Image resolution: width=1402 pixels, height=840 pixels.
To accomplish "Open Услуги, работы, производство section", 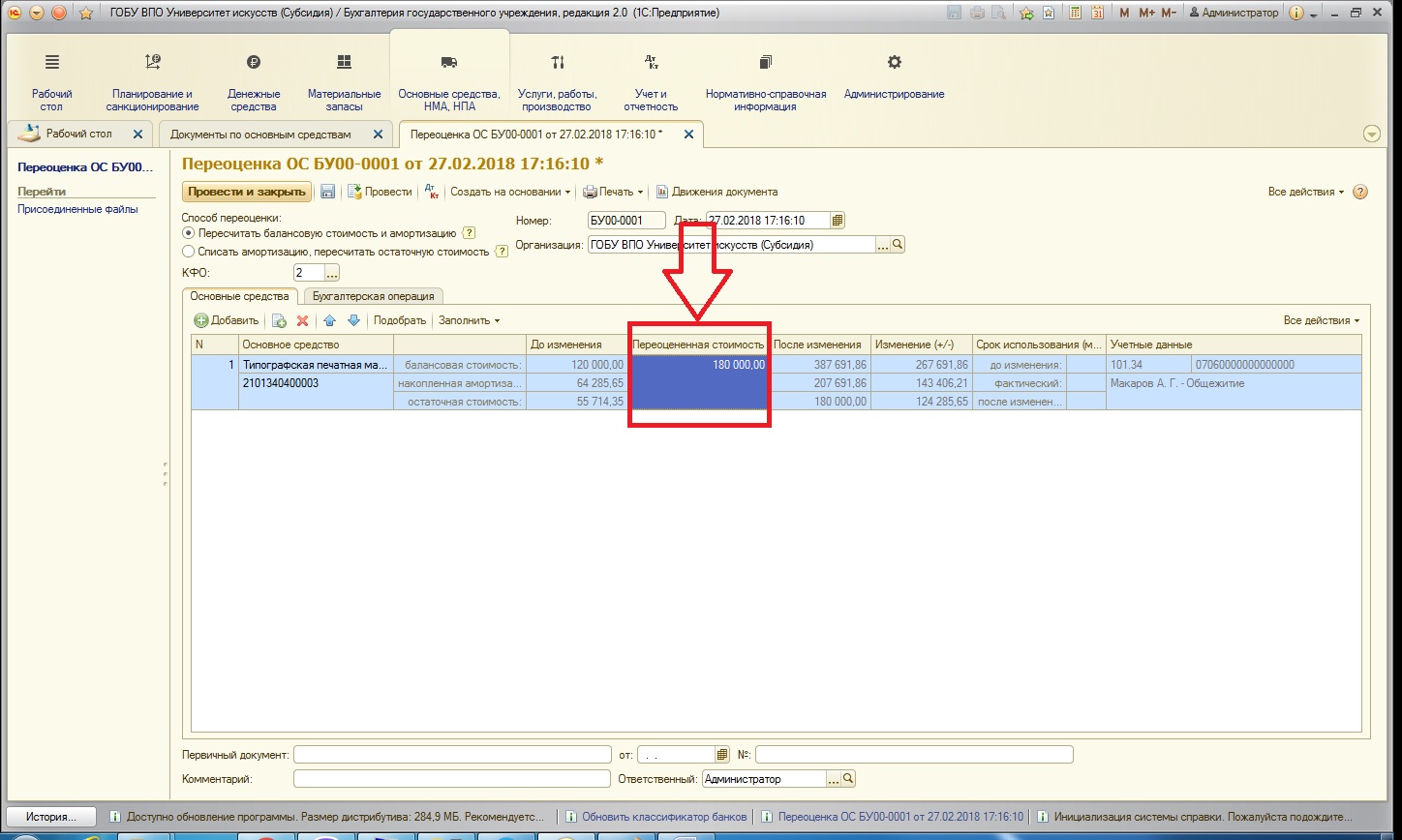I will [x=558, y=82].
